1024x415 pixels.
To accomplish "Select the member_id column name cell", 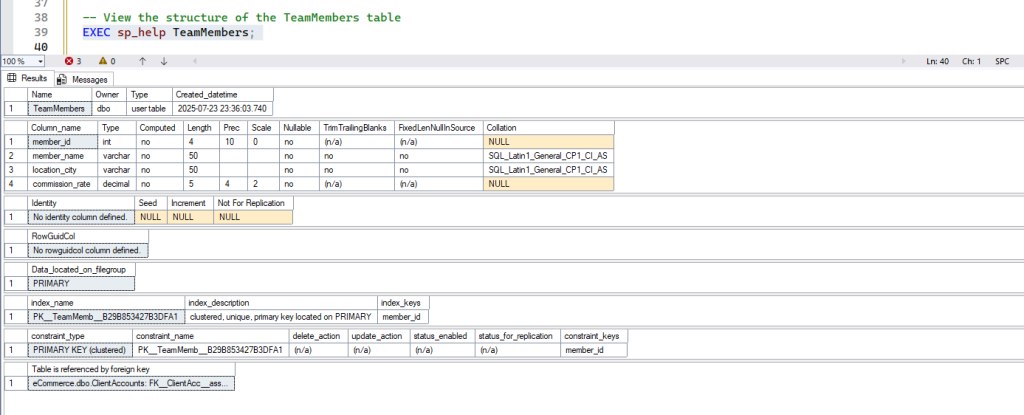I will pos(63,141).
